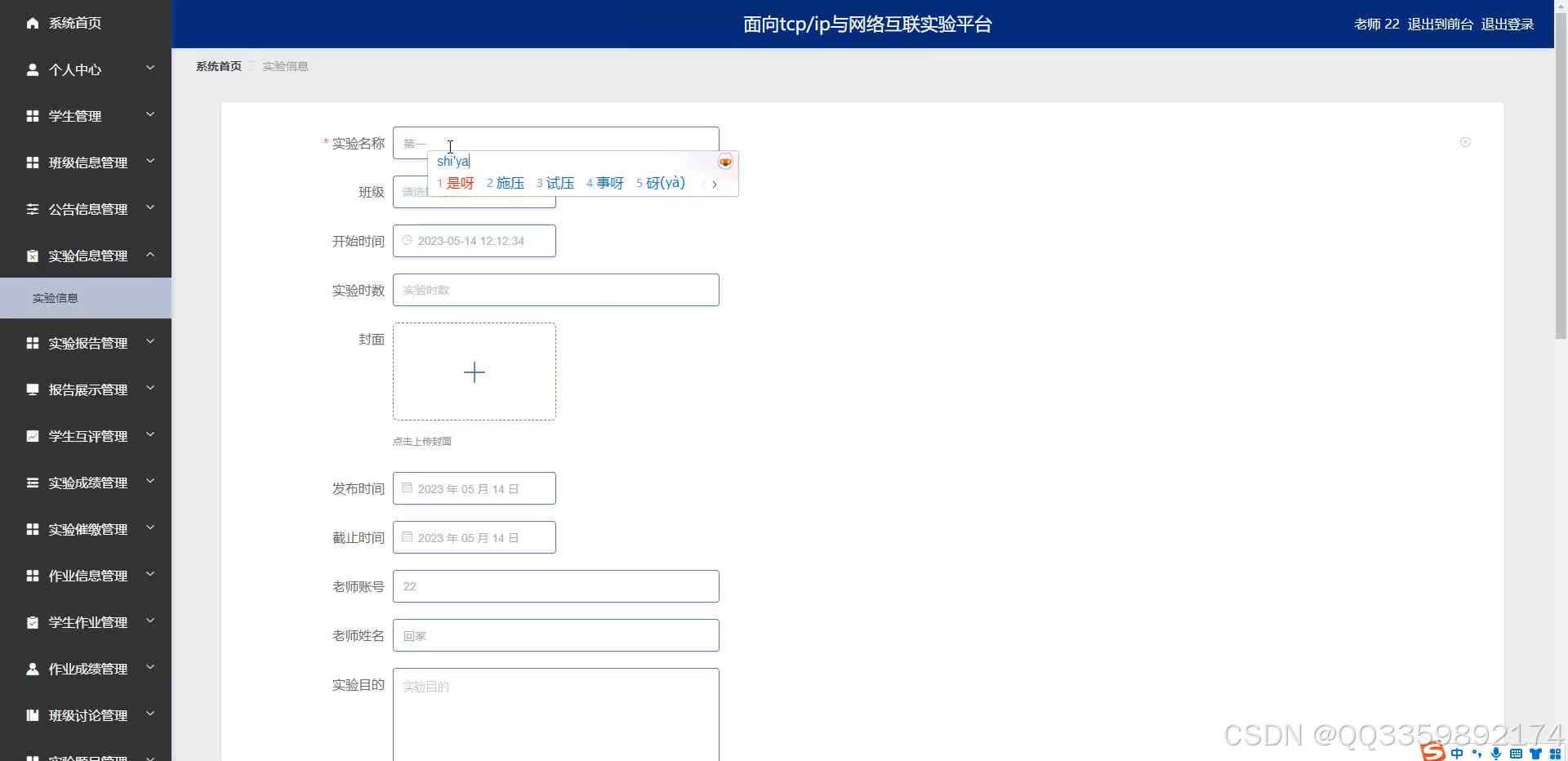Open the 实验催缴管理 menu label

click(87, 529)
